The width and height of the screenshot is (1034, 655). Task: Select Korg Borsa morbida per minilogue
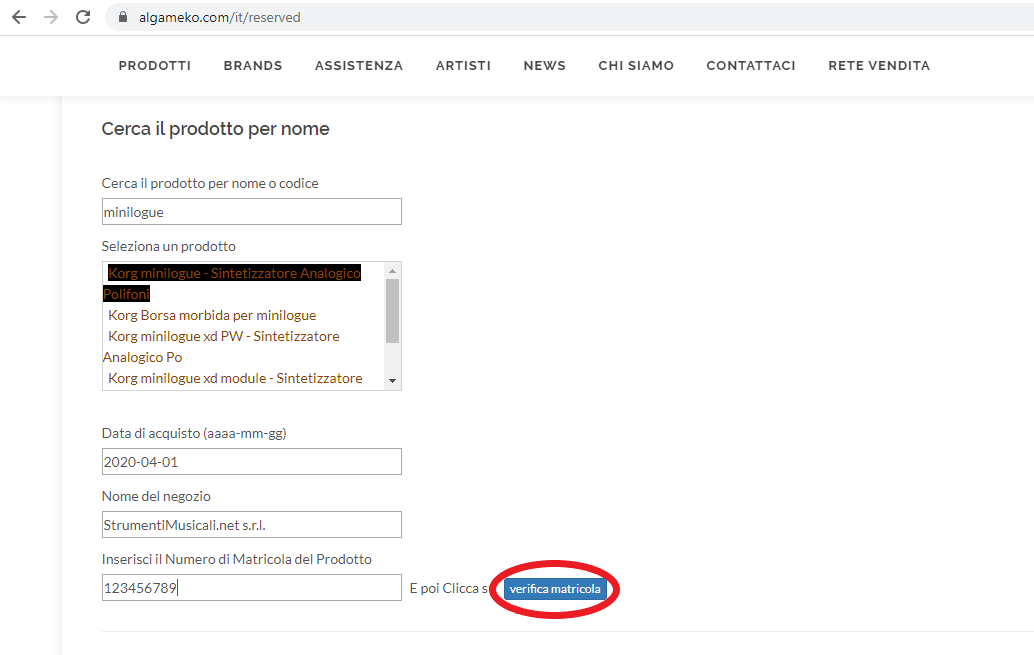212,315
